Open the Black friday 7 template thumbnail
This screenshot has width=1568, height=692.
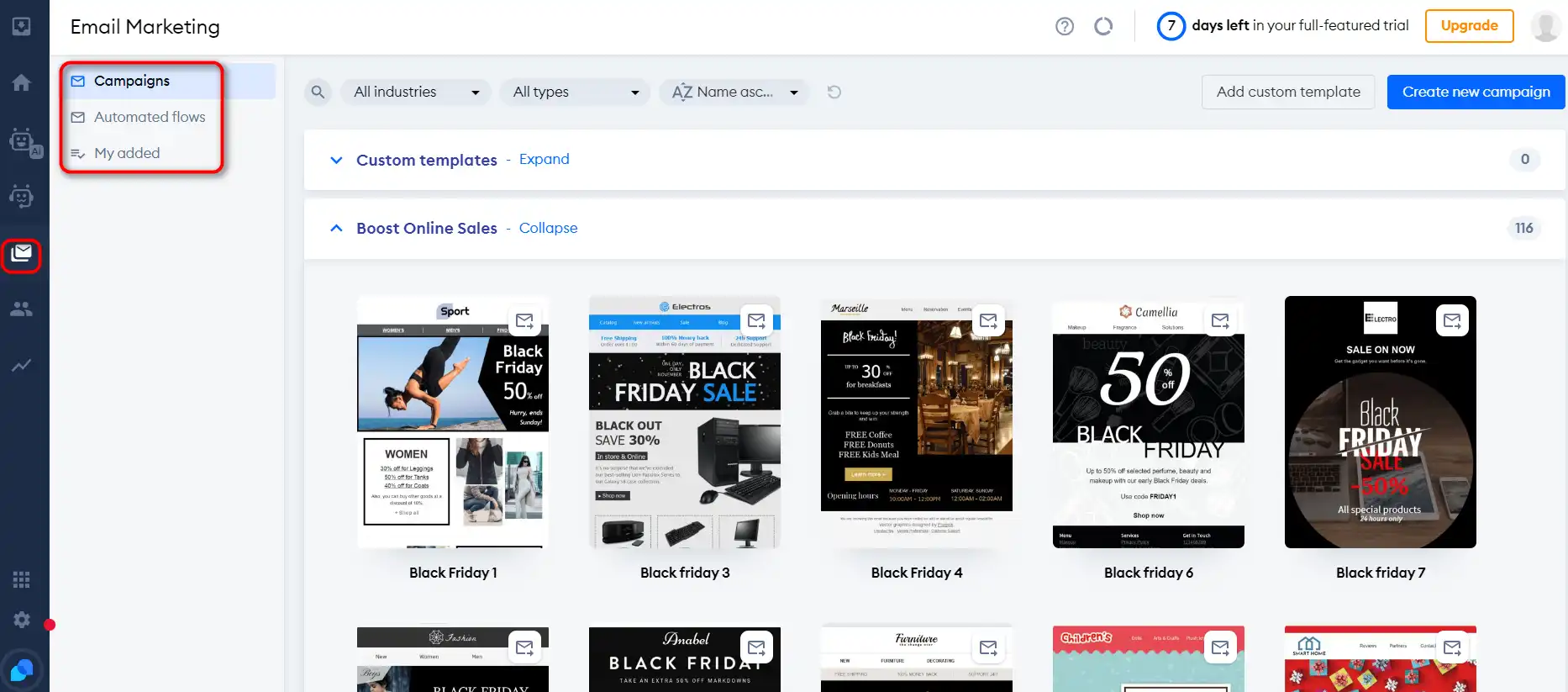point(1381,422)
